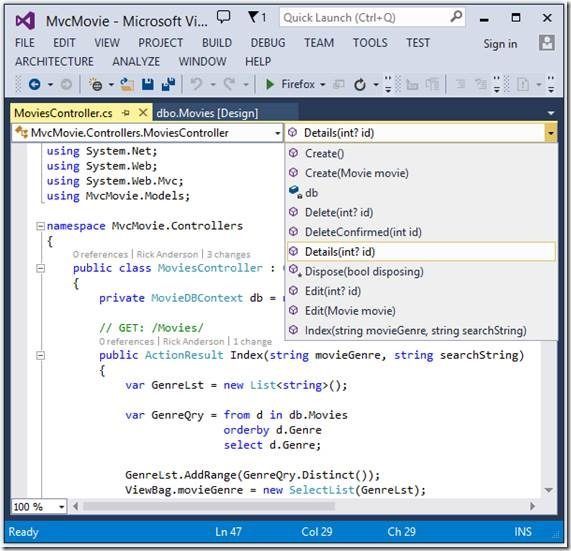The image size is (571, 551).
Task: Open the first toolbar overflow options
Action: click(388, 84)
